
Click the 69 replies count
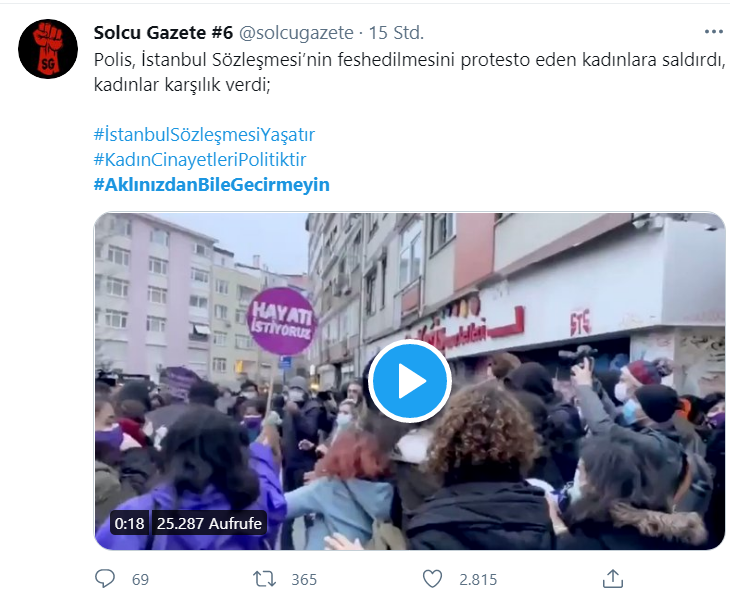(x=140, y=579)
